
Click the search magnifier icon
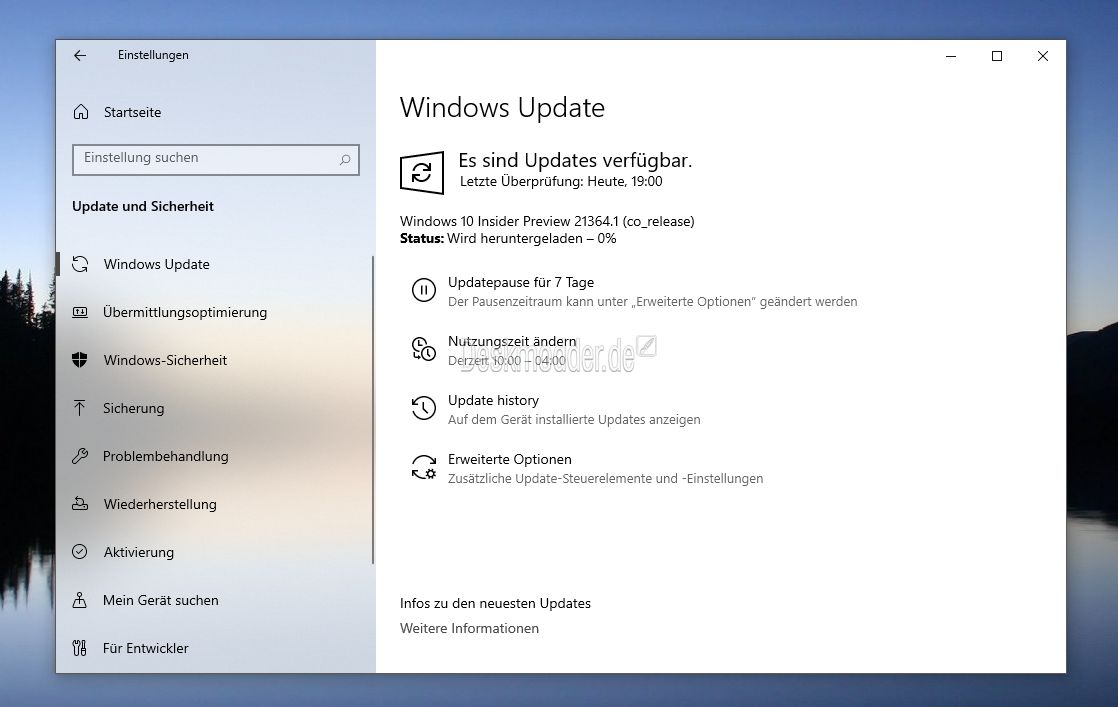click(x=345, y=160)
